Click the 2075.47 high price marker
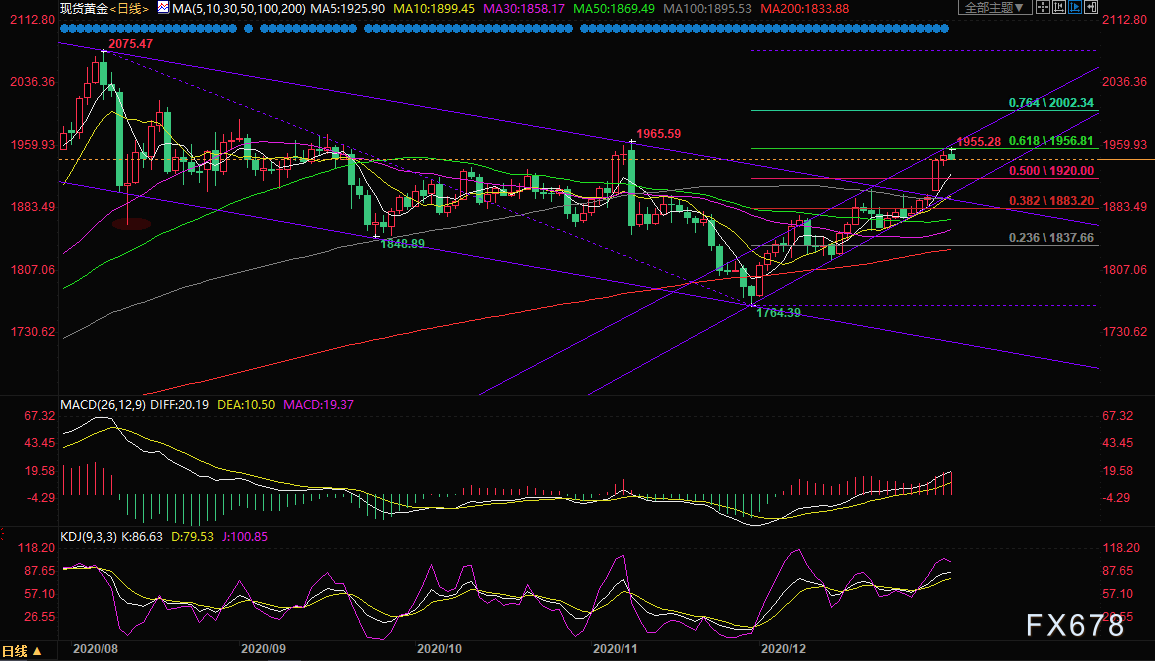This screenshot has width=1155, height=661. [132, 45]
